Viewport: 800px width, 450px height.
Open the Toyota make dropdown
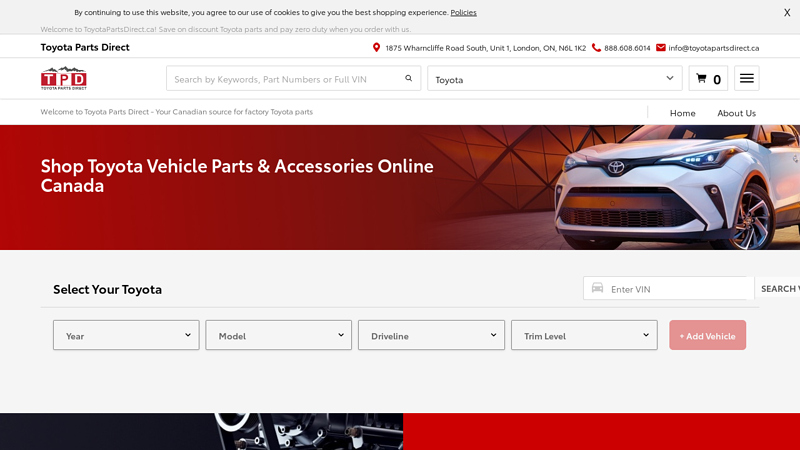click(x=555, y=79)
